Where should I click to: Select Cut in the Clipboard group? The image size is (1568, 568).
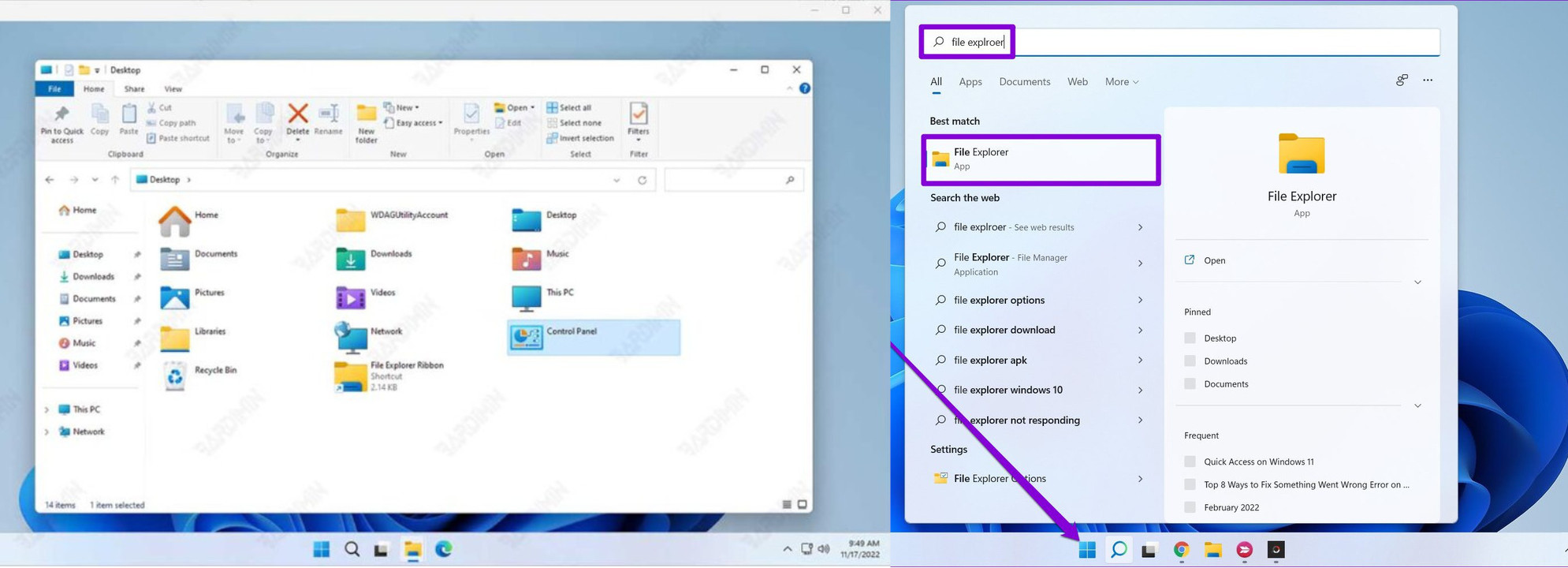click(x=159, y=107)
